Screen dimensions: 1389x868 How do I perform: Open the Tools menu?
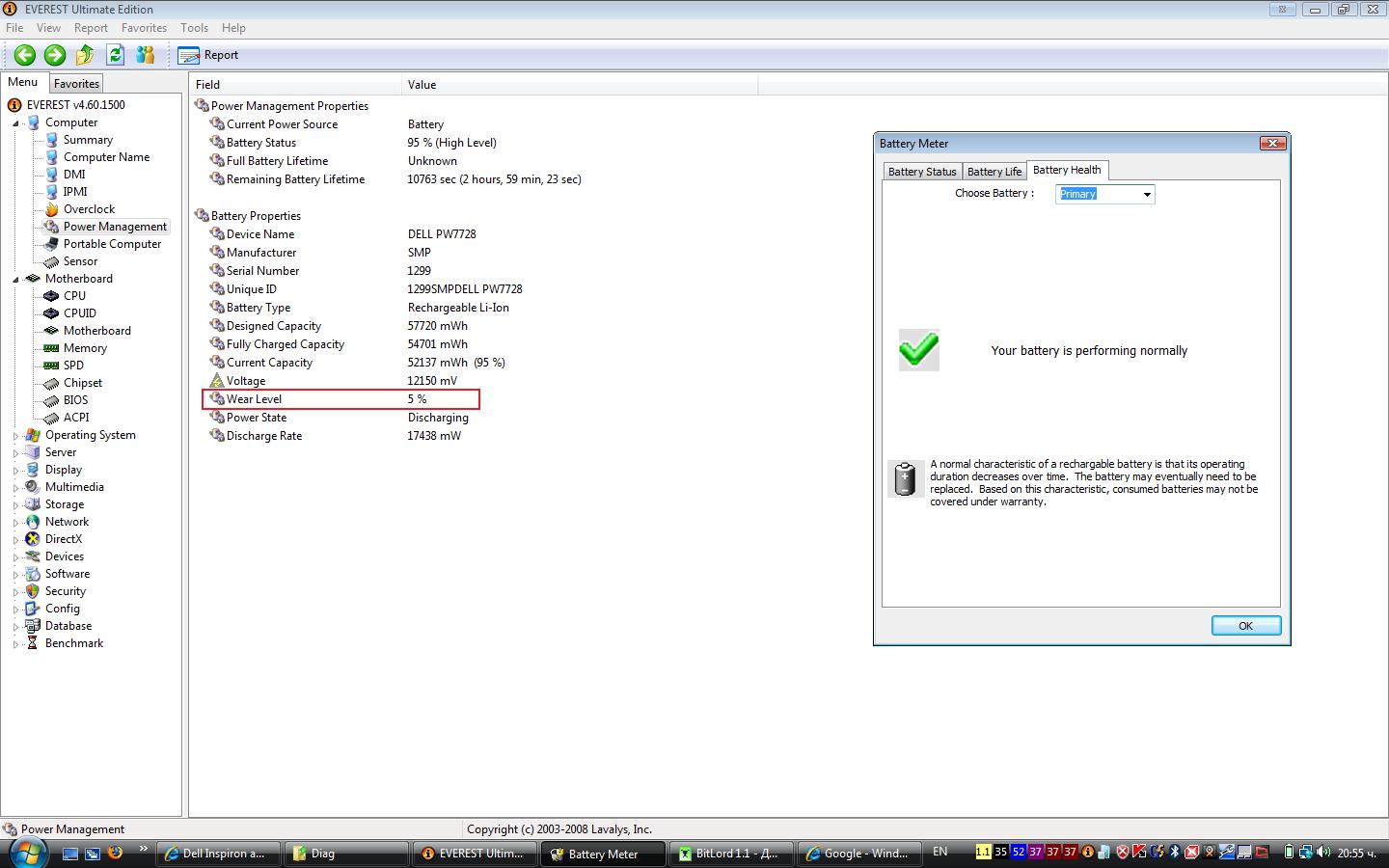194,28
